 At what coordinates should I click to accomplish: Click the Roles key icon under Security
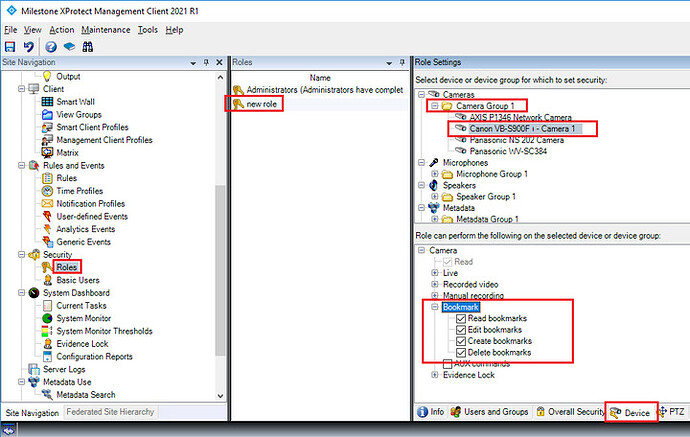tap(47, 267)
